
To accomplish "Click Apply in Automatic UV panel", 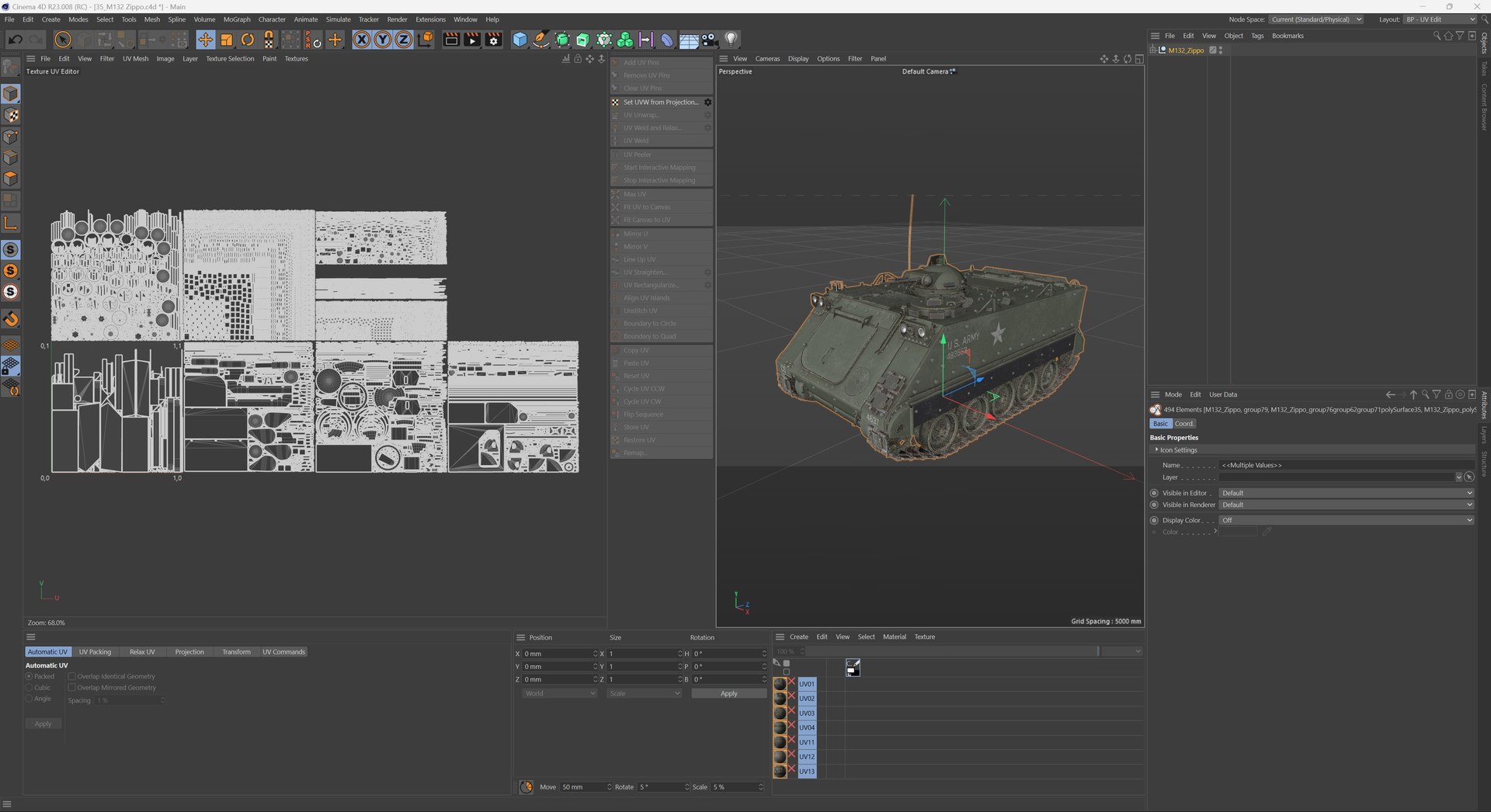I will click(x=43, y=724).
